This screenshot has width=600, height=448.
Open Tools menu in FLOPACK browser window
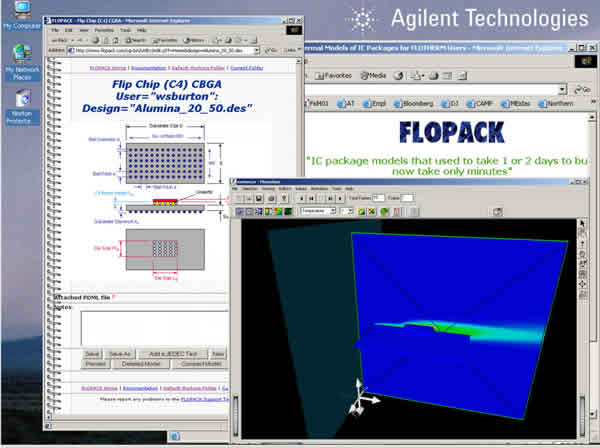(126, 30)
